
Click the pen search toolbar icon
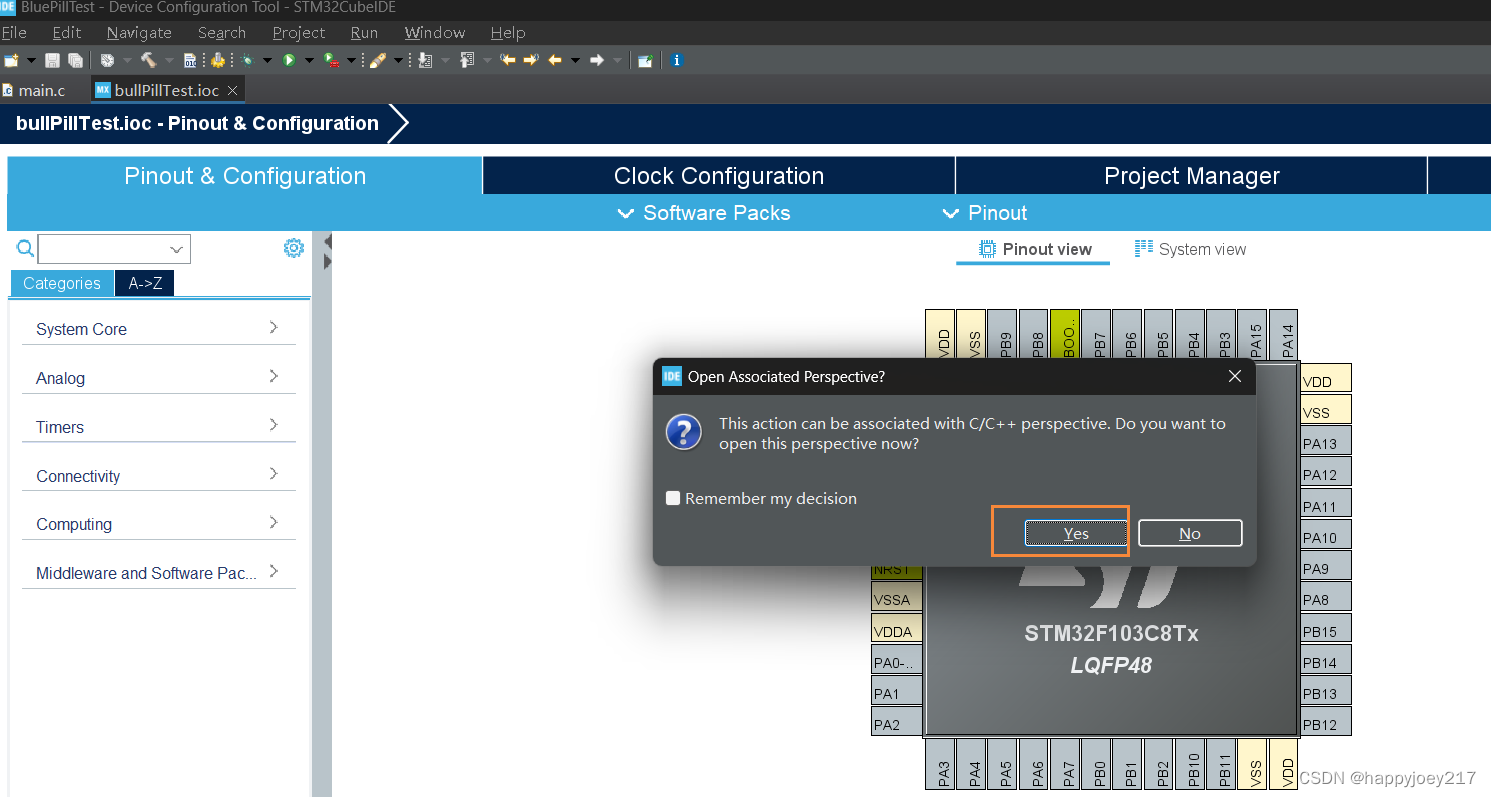click(x=378, y=60)
